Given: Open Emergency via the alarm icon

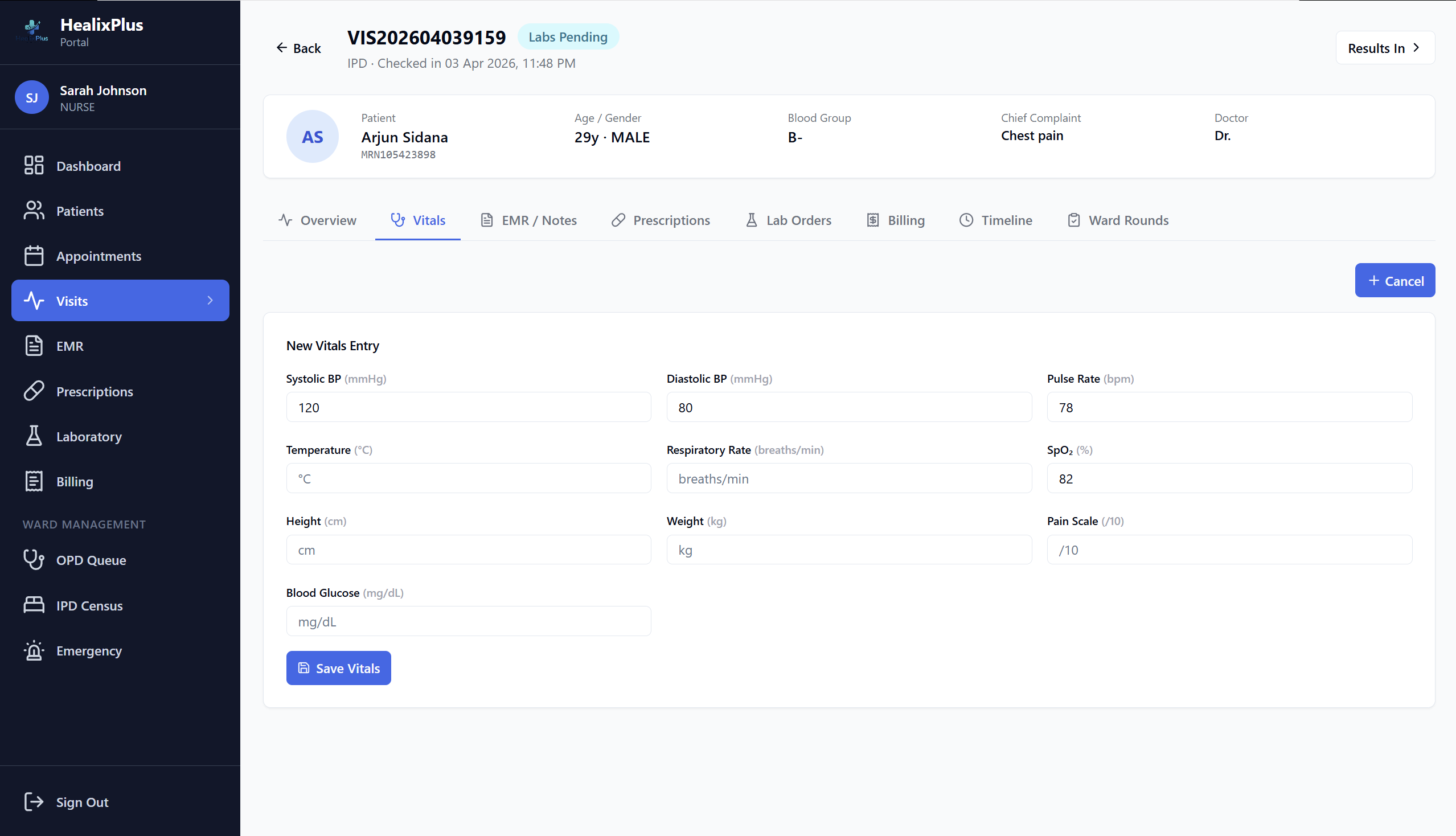Looking at the screenshot, I should click(33, 650).
